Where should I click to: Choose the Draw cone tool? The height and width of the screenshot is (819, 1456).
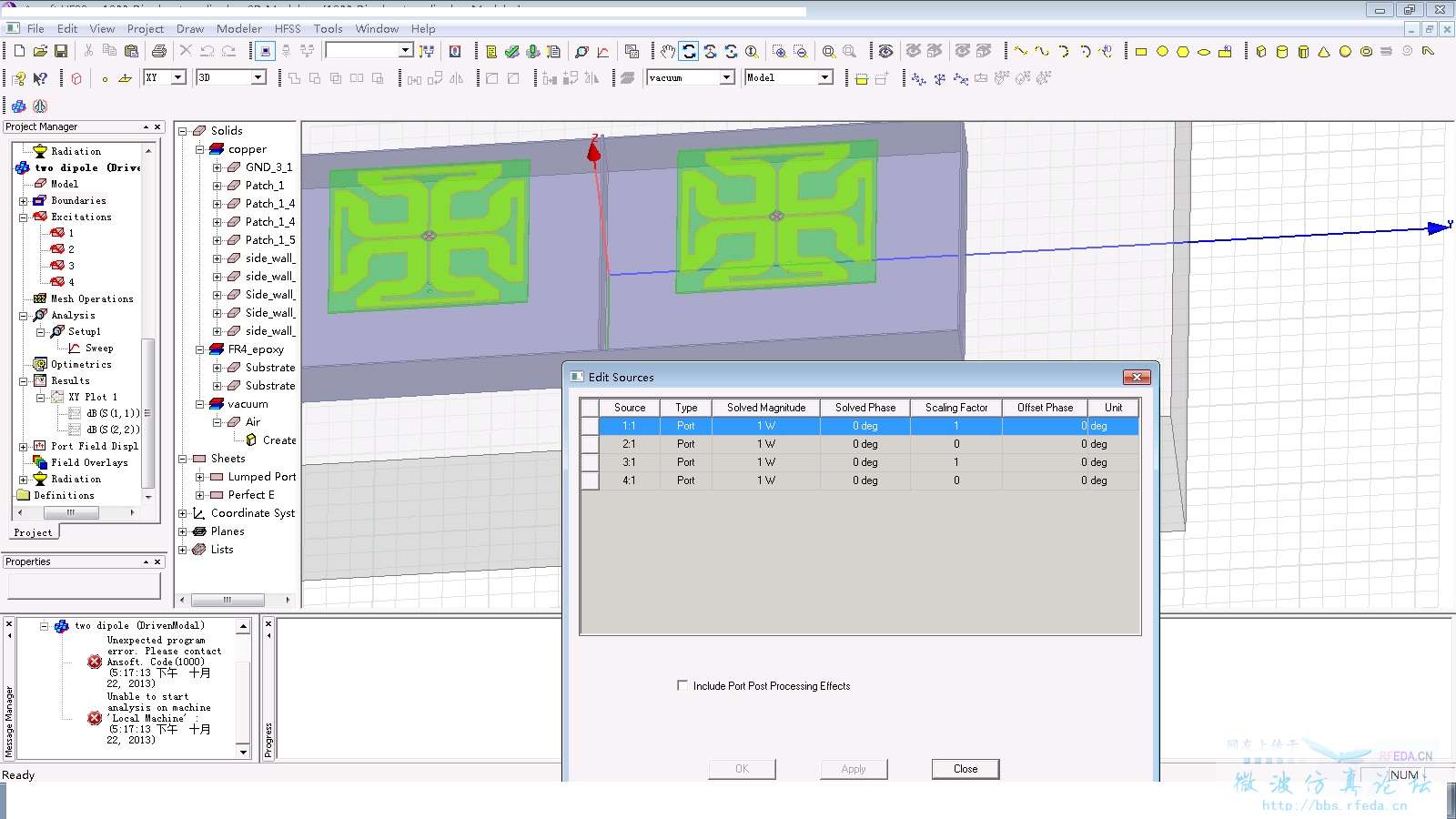click(1324, 52)
